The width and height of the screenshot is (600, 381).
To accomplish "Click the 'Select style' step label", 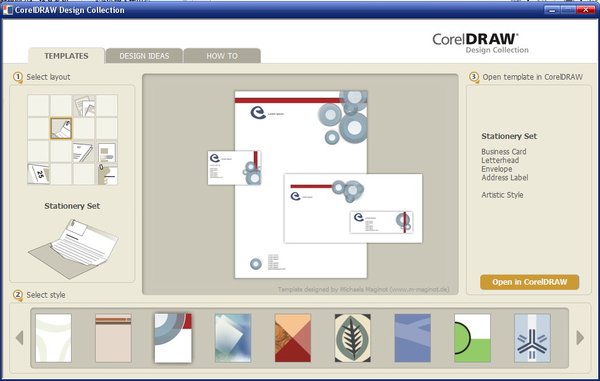I will [46, 295].
